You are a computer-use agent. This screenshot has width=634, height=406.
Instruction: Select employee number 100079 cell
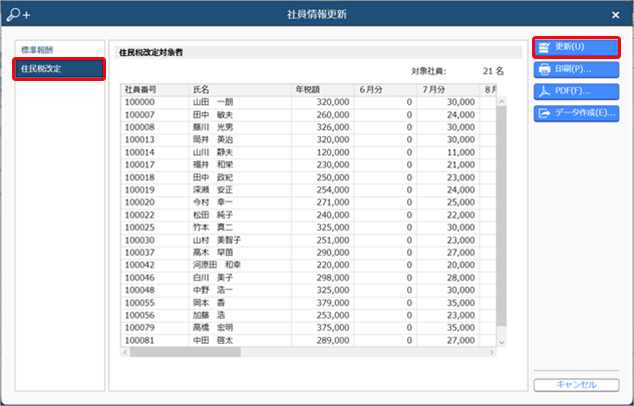point(154,328)
